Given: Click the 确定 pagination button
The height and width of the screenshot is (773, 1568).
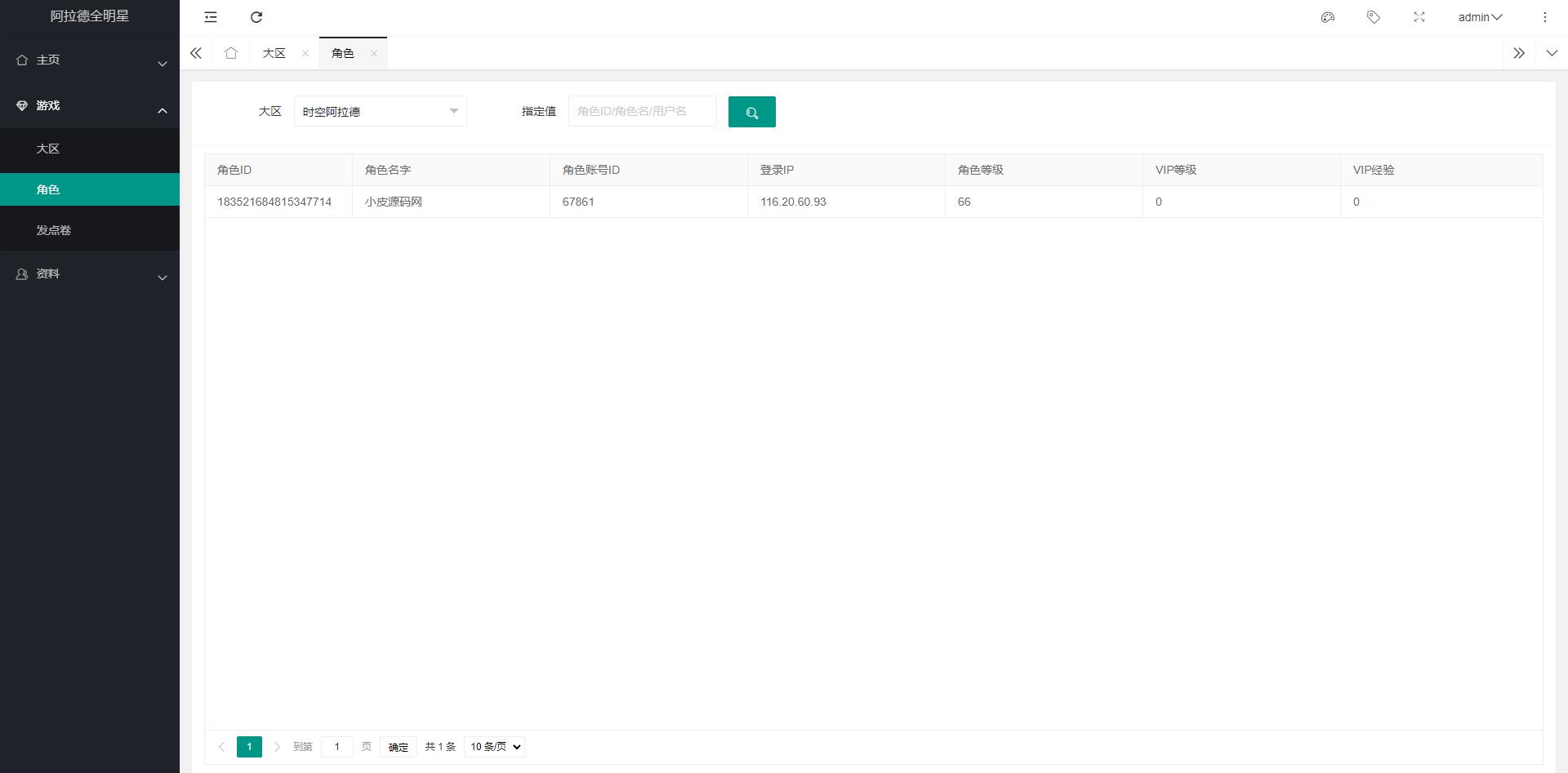Looking at the screenshot, I should click(x=398, y=746).
